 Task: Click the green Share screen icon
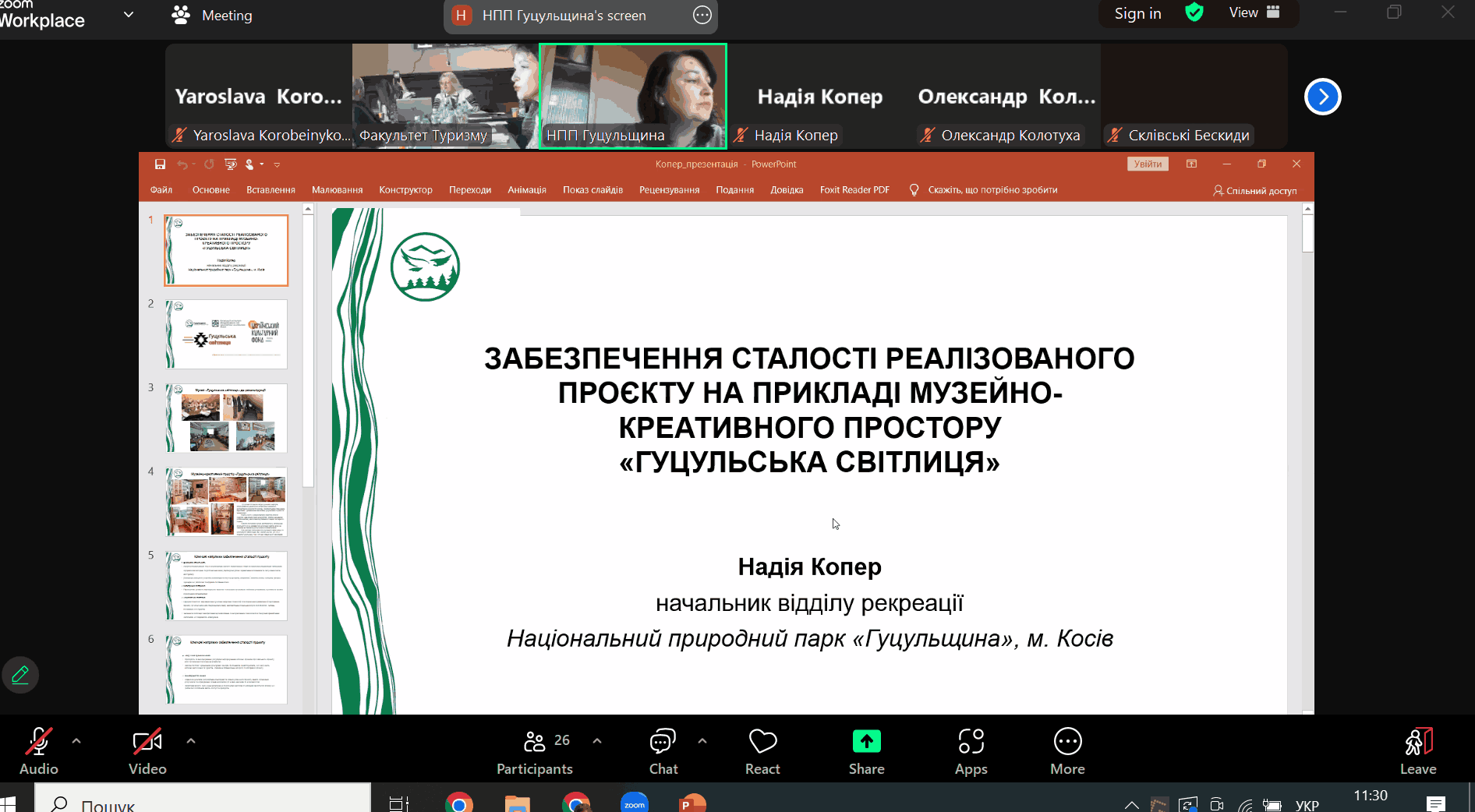coord(866,742)
